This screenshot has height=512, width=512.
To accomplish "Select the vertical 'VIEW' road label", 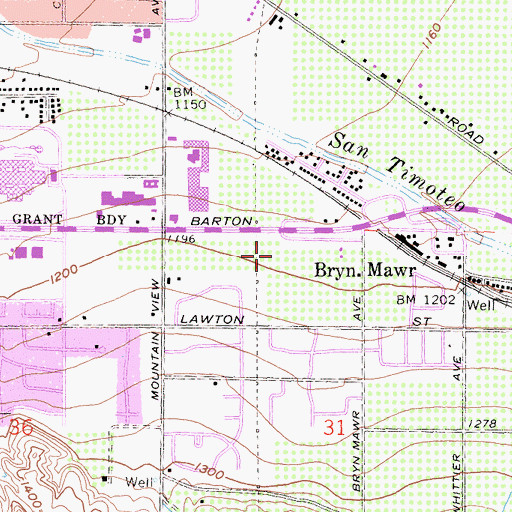I will 155,294.
